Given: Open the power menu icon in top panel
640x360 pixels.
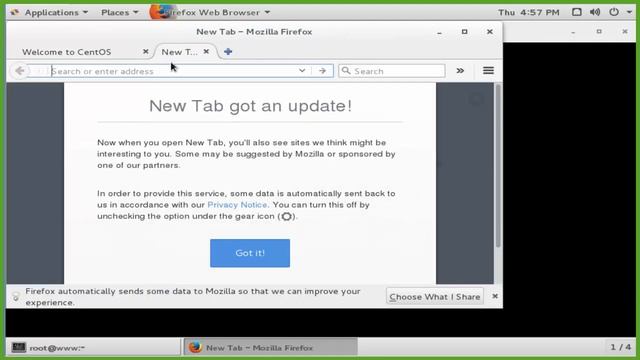Looking at the screenshot, I should pos(614,12).
